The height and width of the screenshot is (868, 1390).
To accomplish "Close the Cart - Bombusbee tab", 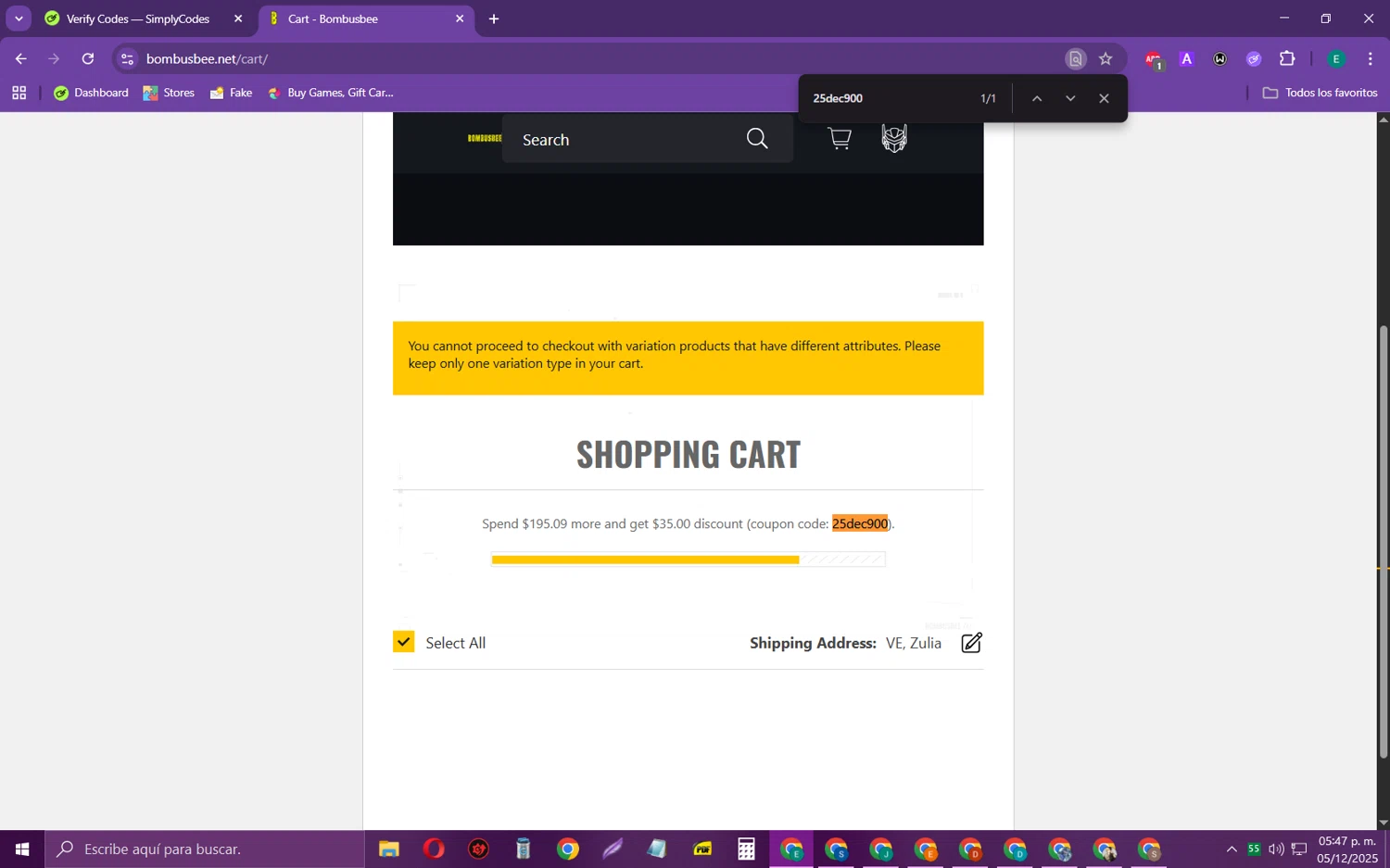I will click(x=460, y=19).
